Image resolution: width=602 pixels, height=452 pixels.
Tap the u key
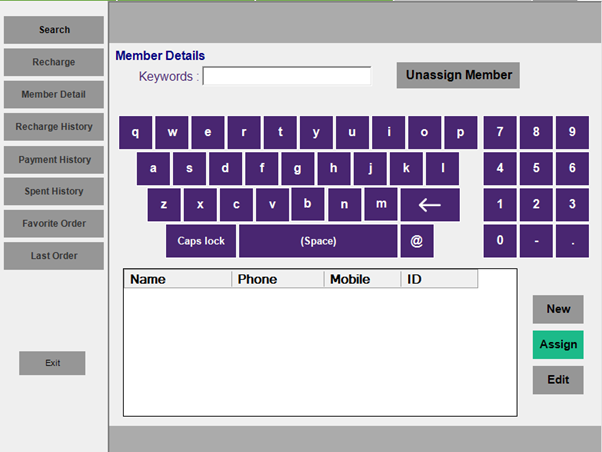(352, 132)
